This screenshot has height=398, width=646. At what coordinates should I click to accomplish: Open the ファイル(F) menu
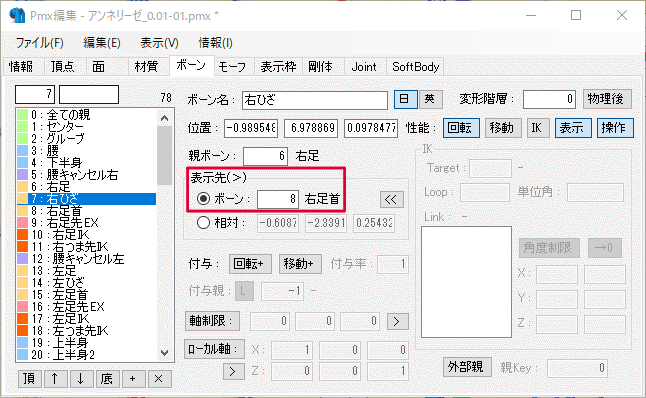pyautogui.click(x=40, y=43)
